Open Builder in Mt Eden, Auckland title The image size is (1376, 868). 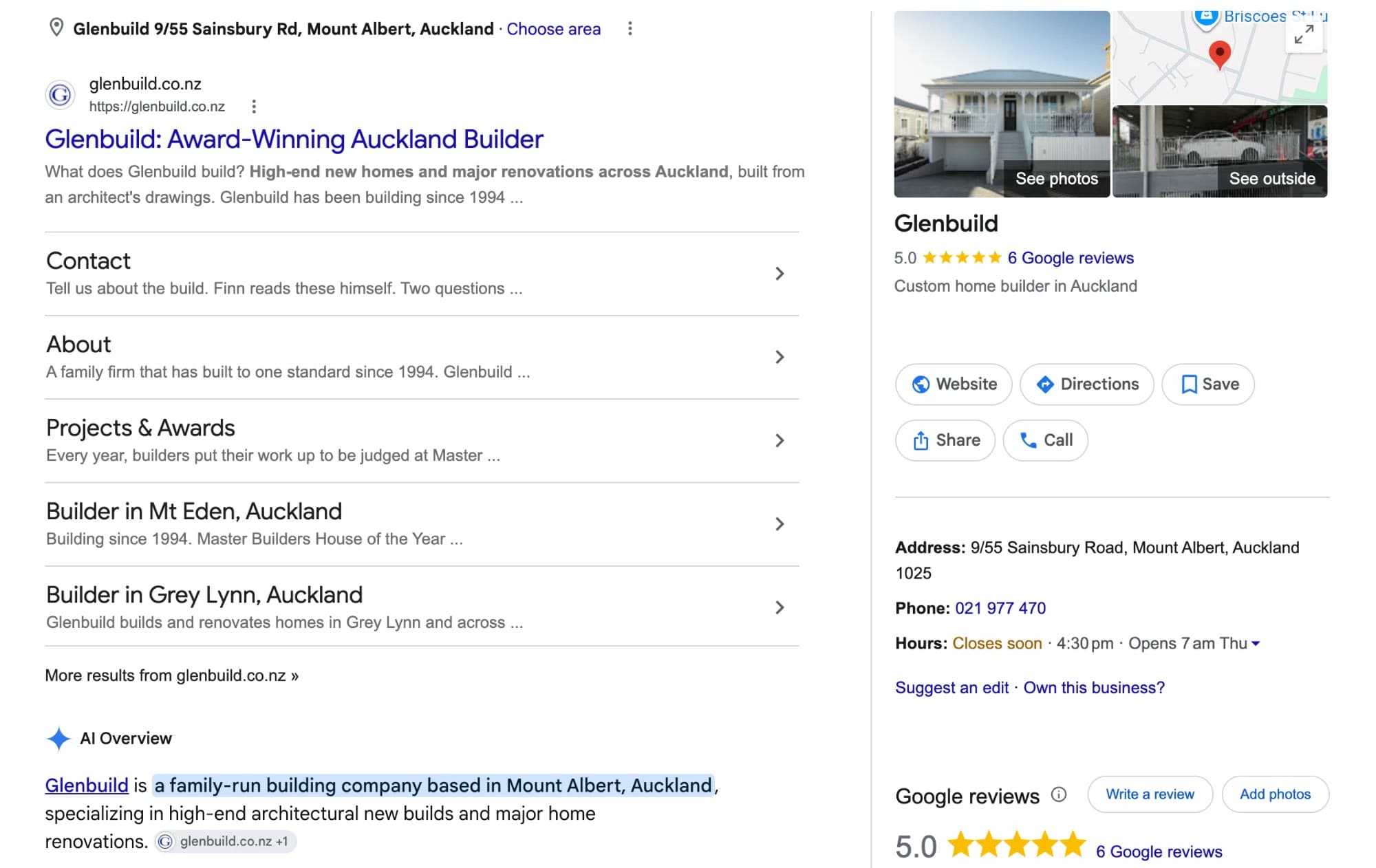[x=194, y=512]
